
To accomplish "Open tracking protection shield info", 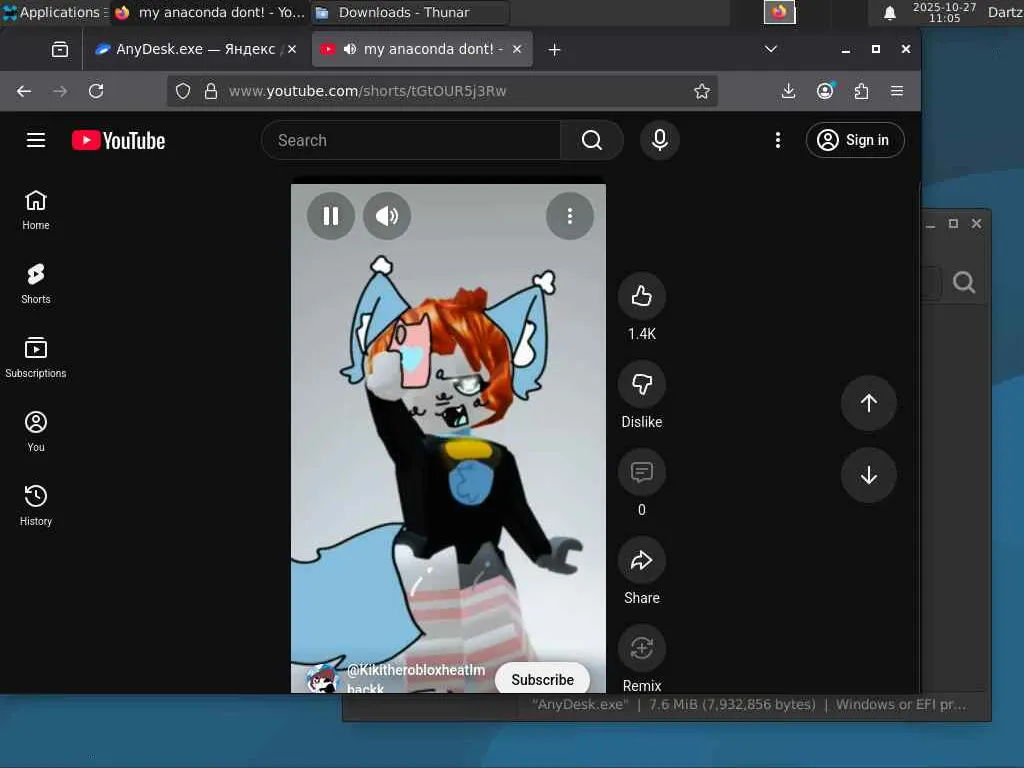I will pos(183,91).
